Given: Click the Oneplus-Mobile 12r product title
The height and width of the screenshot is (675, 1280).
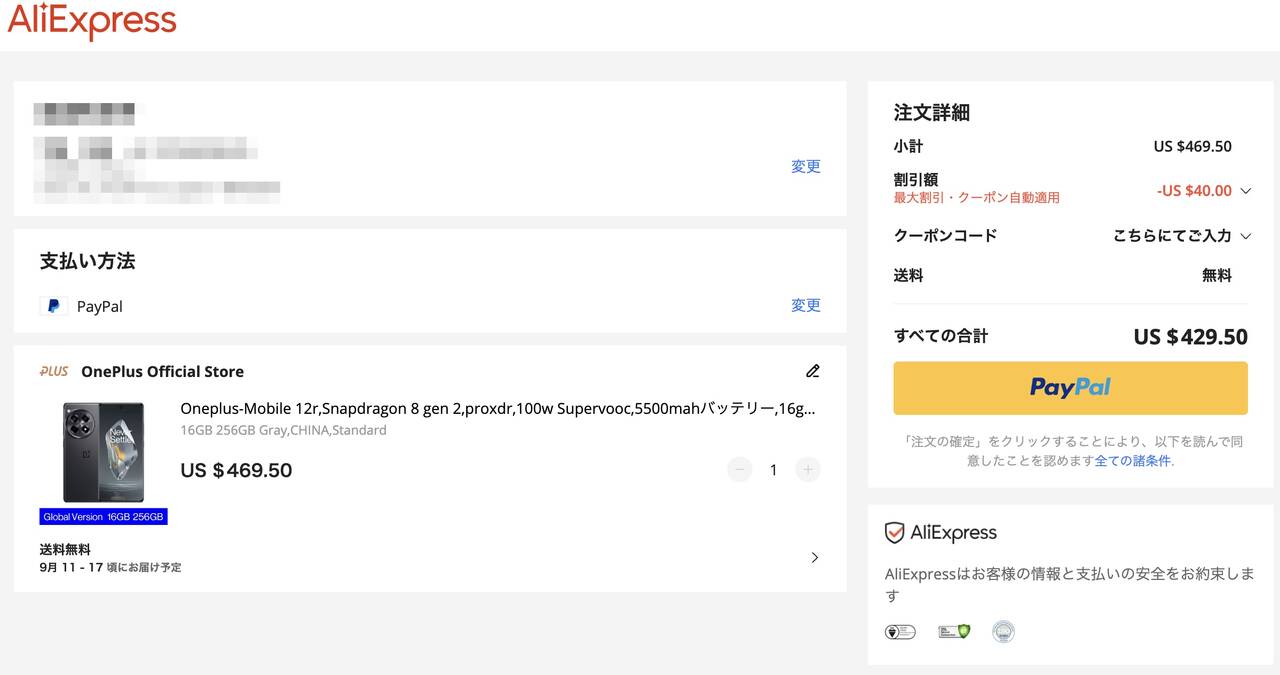Looking at the screenshot, I should (497, 408).
